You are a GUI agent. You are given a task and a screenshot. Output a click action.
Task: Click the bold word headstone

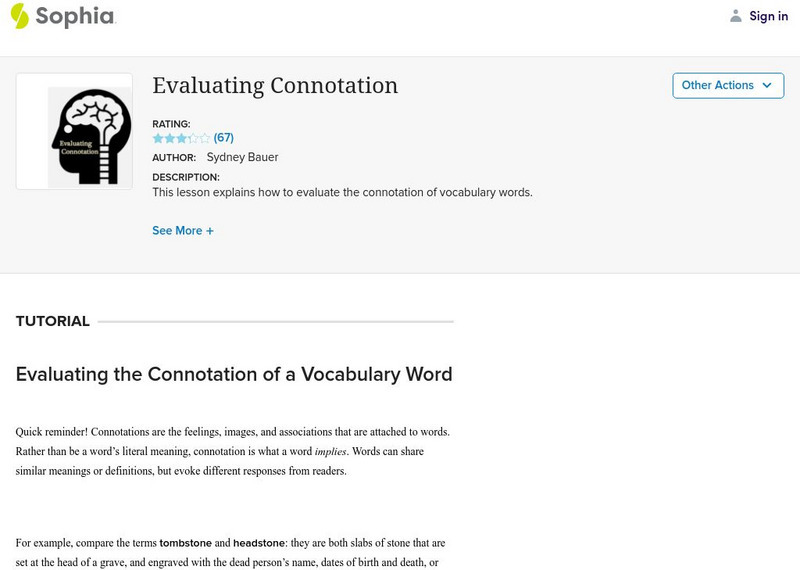coord(260,543)
